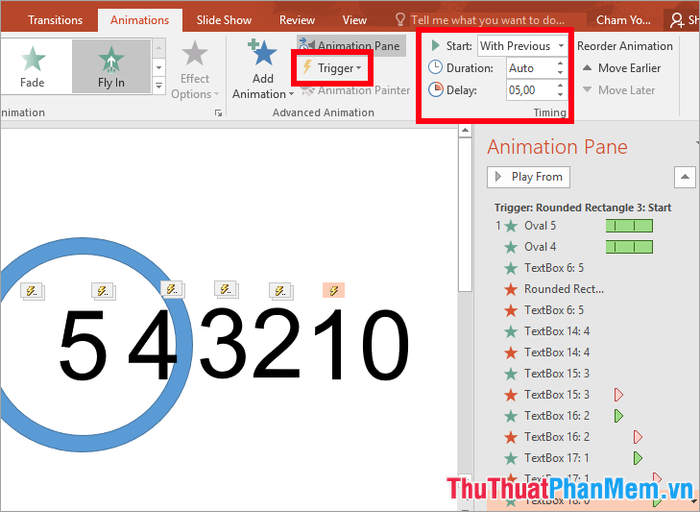Click the Tell me what you want search box
This screenshot has width=700, height=512.
click(488, 20)
